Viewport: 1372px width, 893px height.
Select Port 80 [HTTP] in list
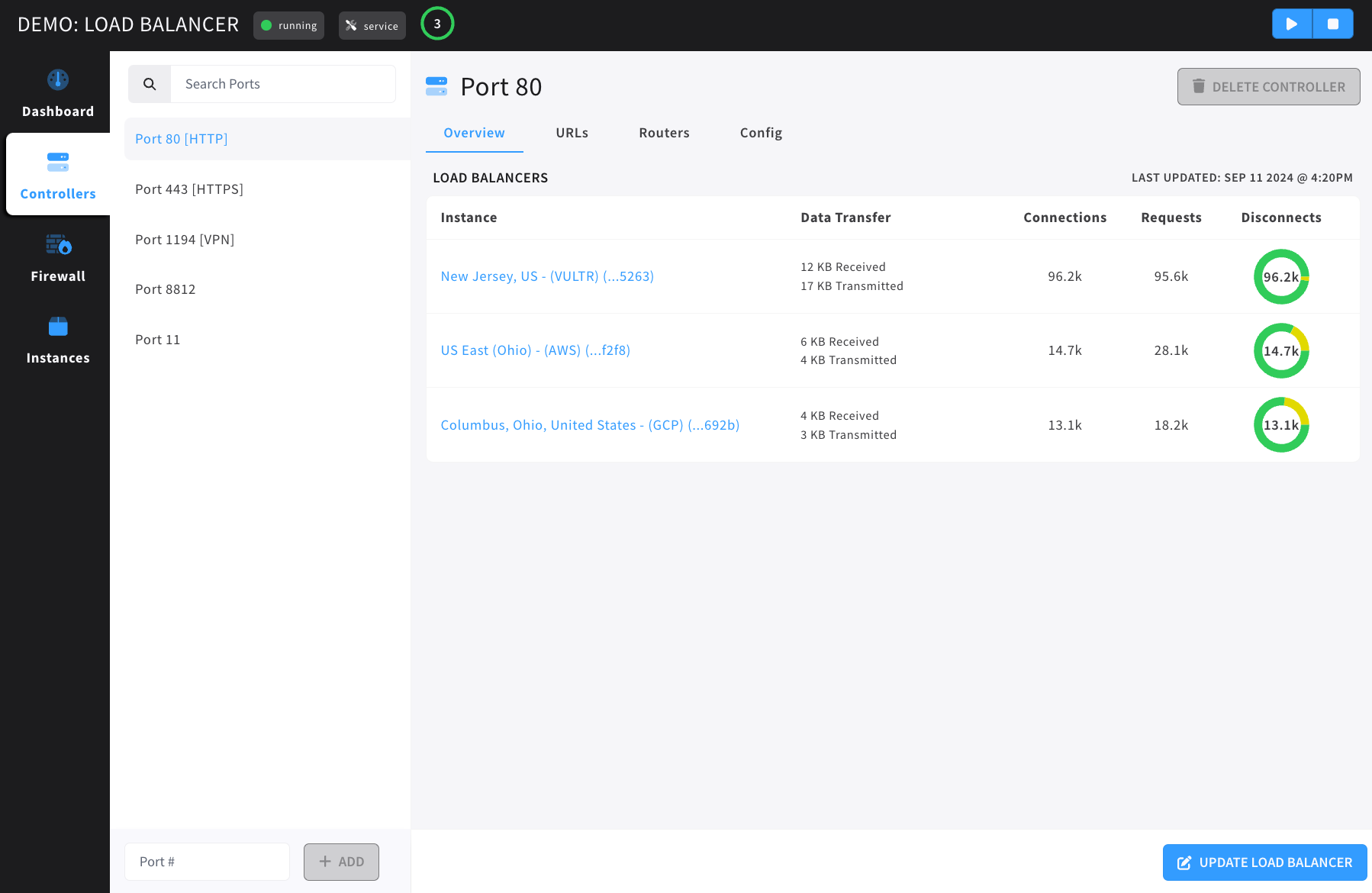(x=267, y=139)
